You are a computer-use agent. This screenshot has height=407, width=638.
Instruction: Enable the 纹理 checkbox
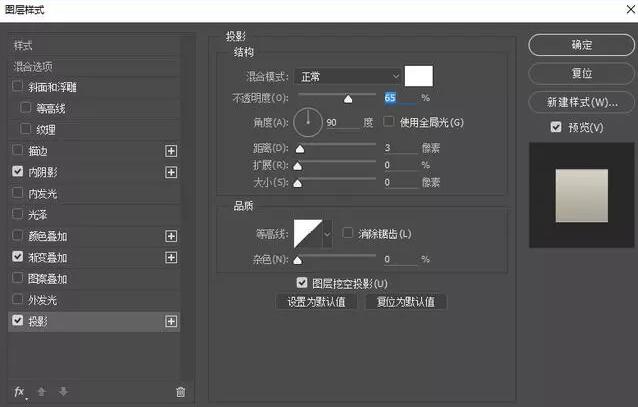click(25, 129)
